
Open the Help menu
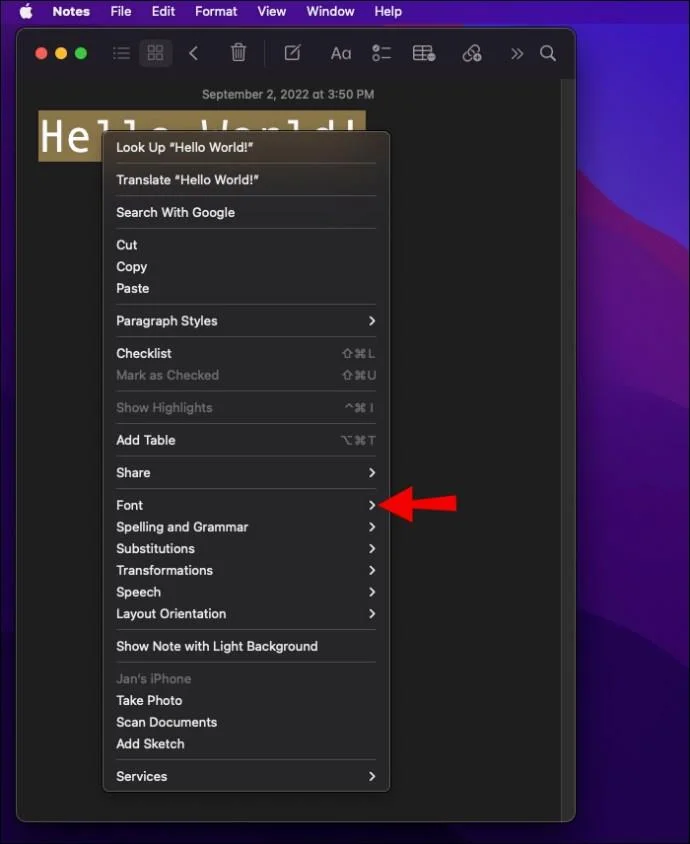[x=388, y=11]
